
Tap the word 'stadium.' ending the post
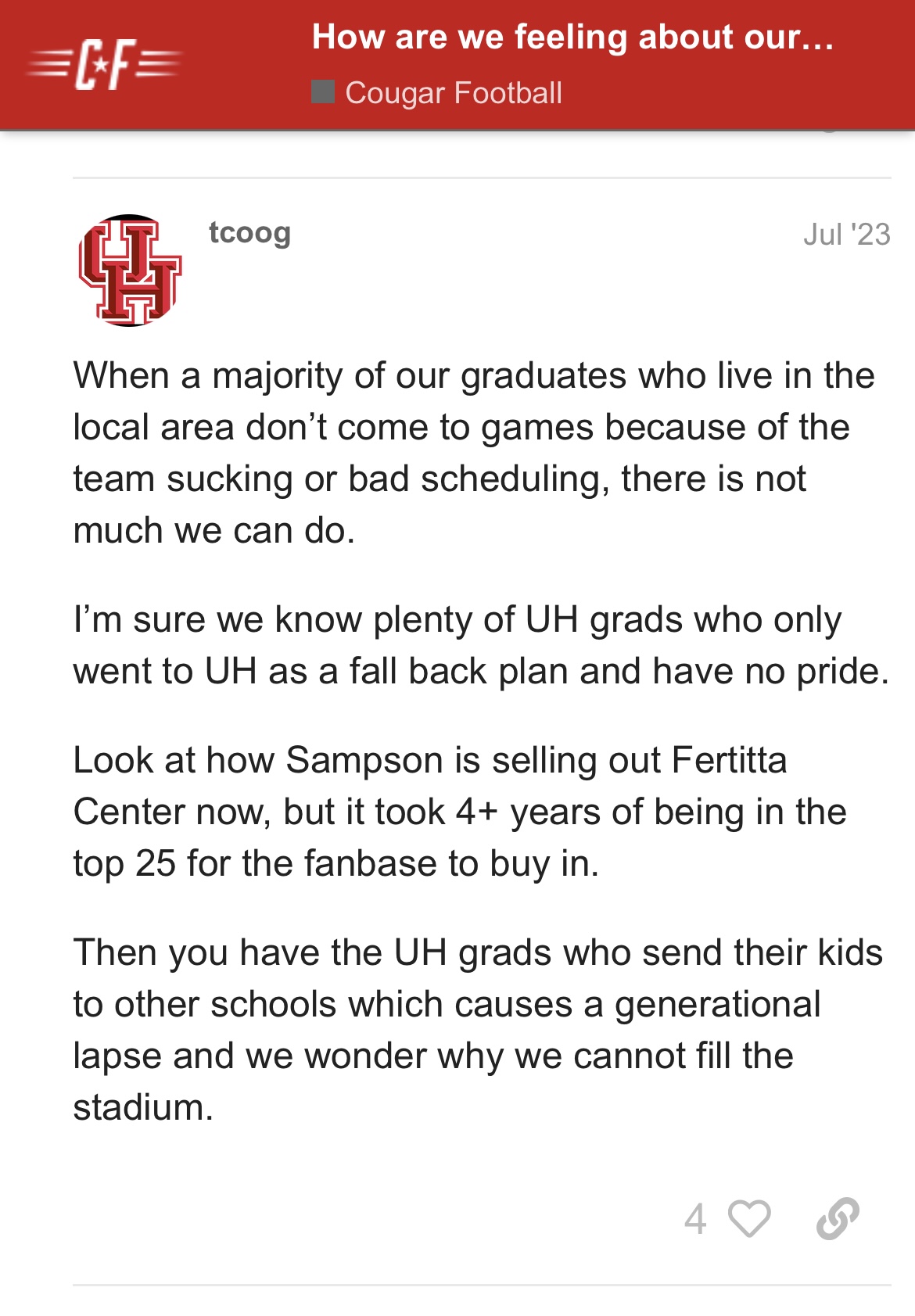pos(143,1107)
